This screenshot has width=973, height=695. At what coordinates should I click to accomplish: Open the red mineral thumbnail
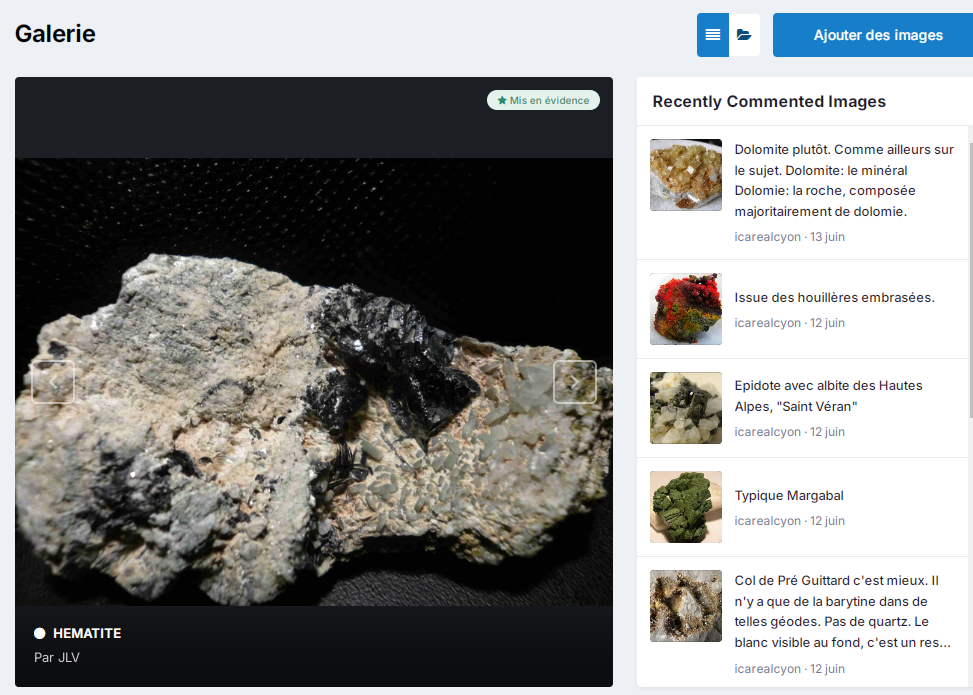coord(686,309)
